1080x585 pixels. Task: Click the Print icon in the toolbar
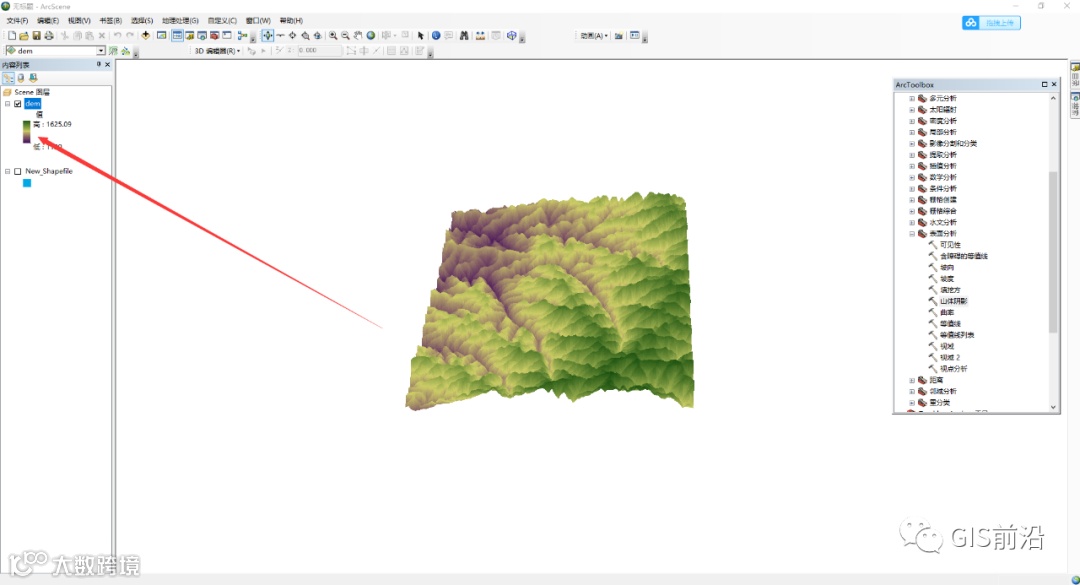pyautogui.click(x=49, y=35)
